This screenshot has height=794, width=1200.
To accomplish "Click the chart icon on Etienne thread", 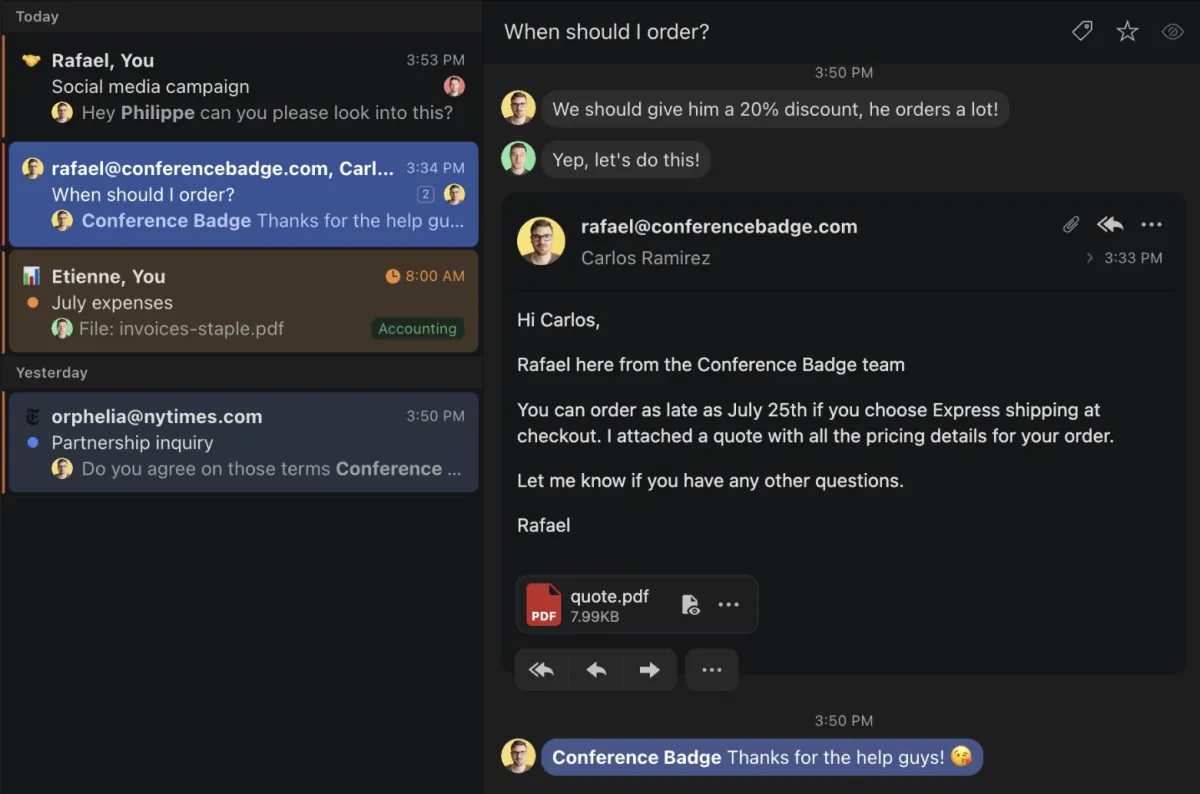I will point(32,276).
